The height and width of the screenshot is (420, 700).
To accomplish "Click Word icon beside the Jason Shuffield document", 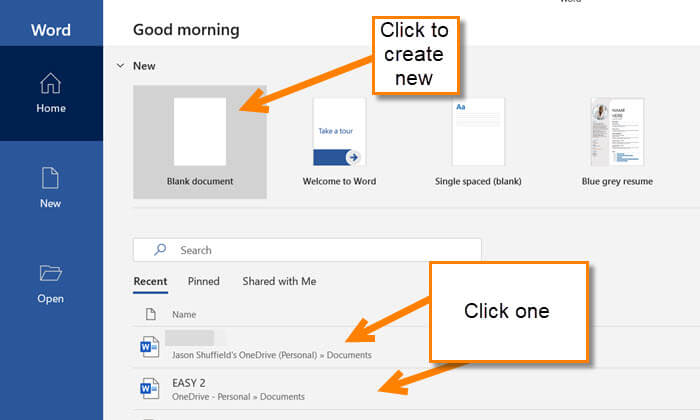I will tap(150, 347).
